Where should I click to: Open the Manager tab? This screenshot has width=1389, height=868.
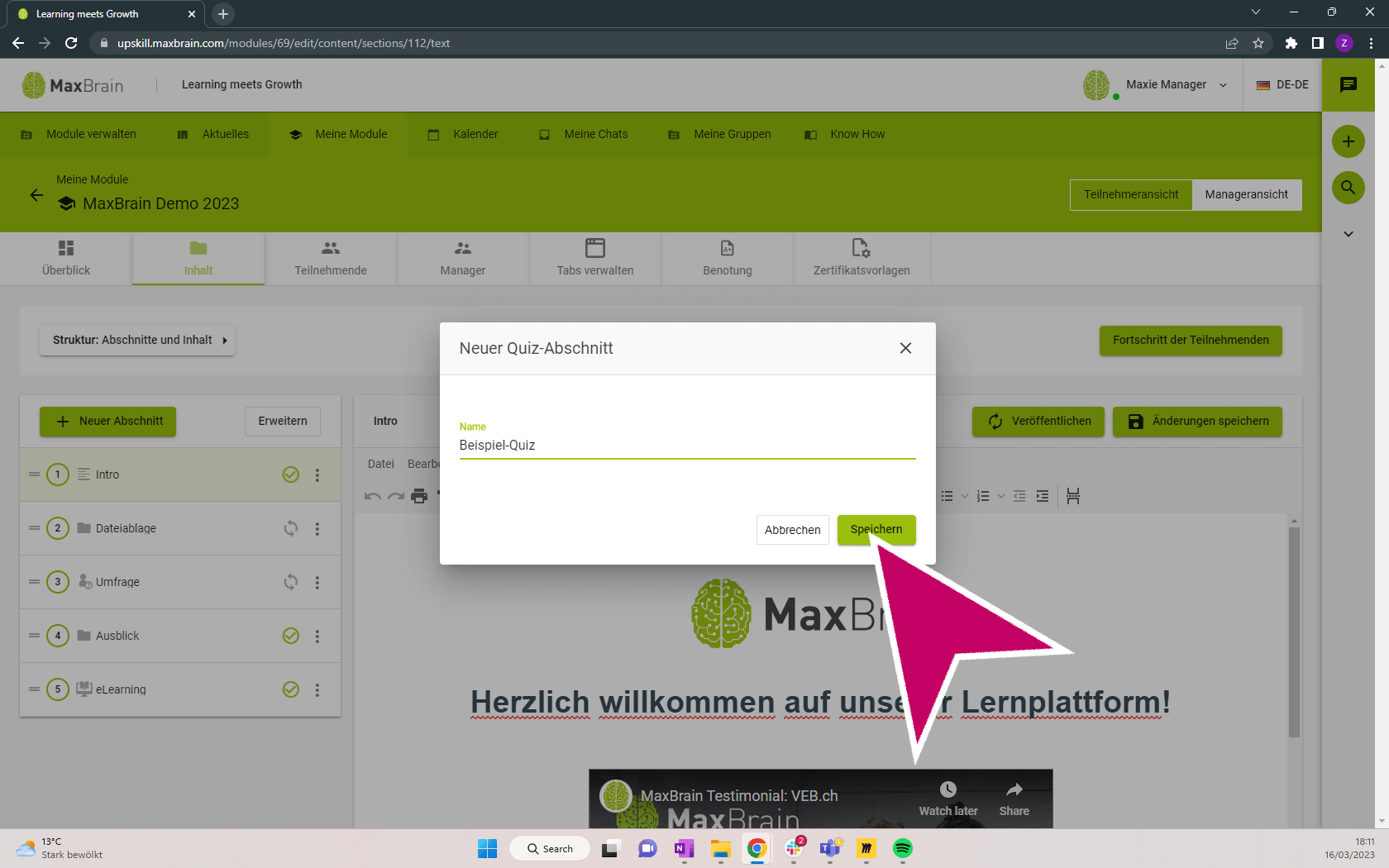click(463, 259)
